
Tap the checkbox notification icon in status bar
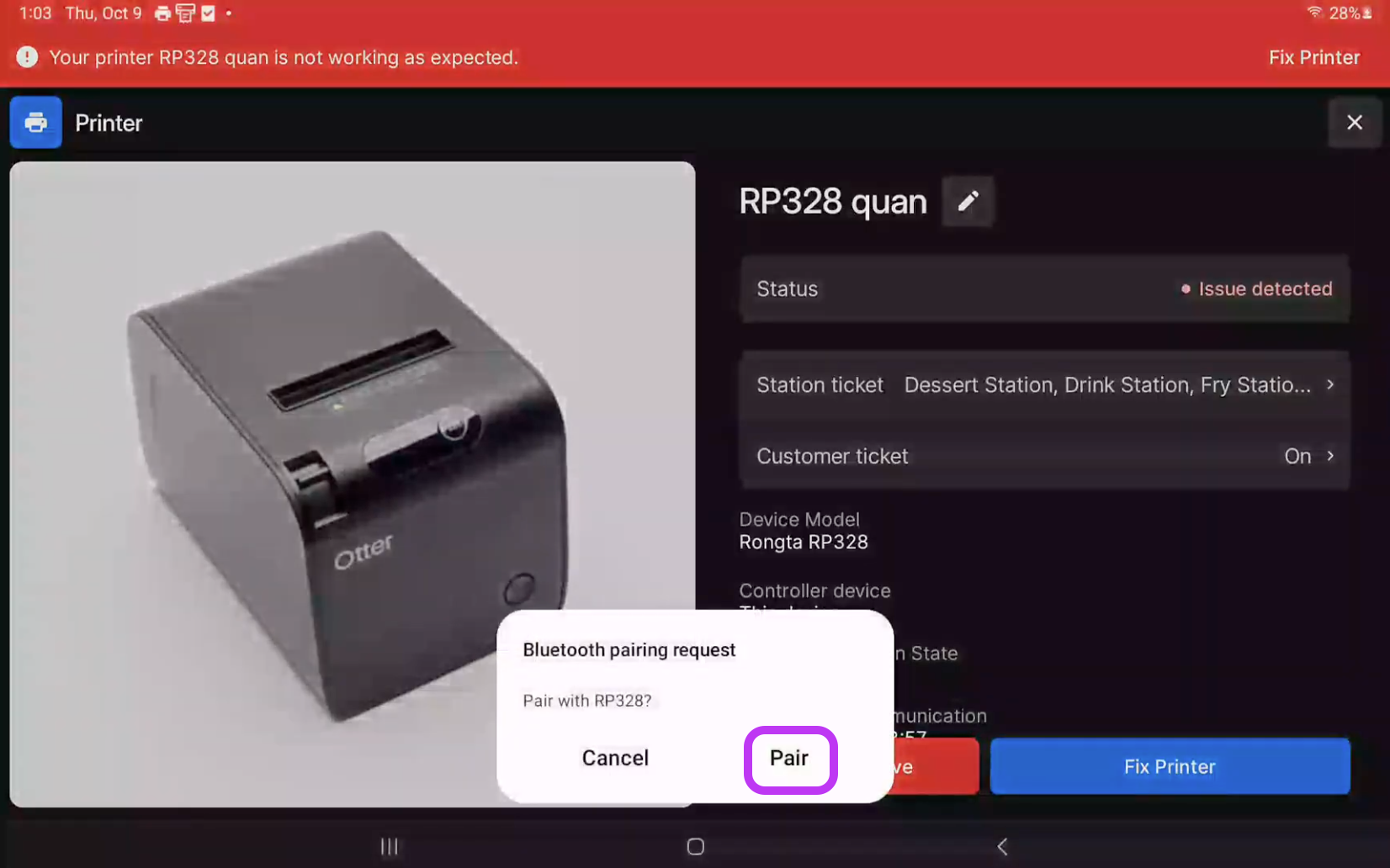208,13
